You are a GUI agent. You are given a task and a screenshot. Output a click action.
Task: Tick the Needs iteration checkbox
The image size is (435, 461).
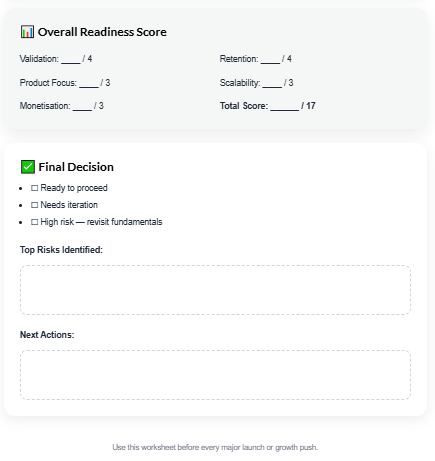34,205
